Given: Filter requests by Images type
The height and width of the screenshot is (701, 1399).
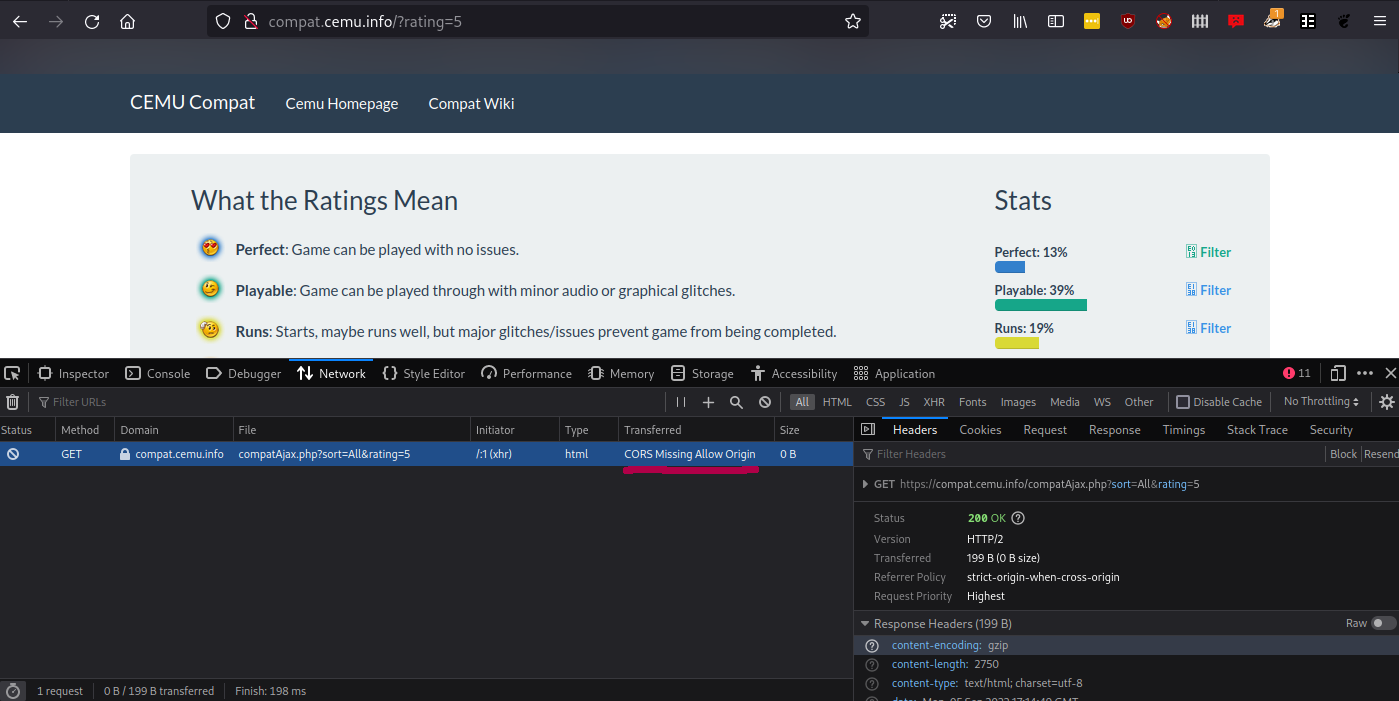Looking at the screenshot, I should 1018,402.
